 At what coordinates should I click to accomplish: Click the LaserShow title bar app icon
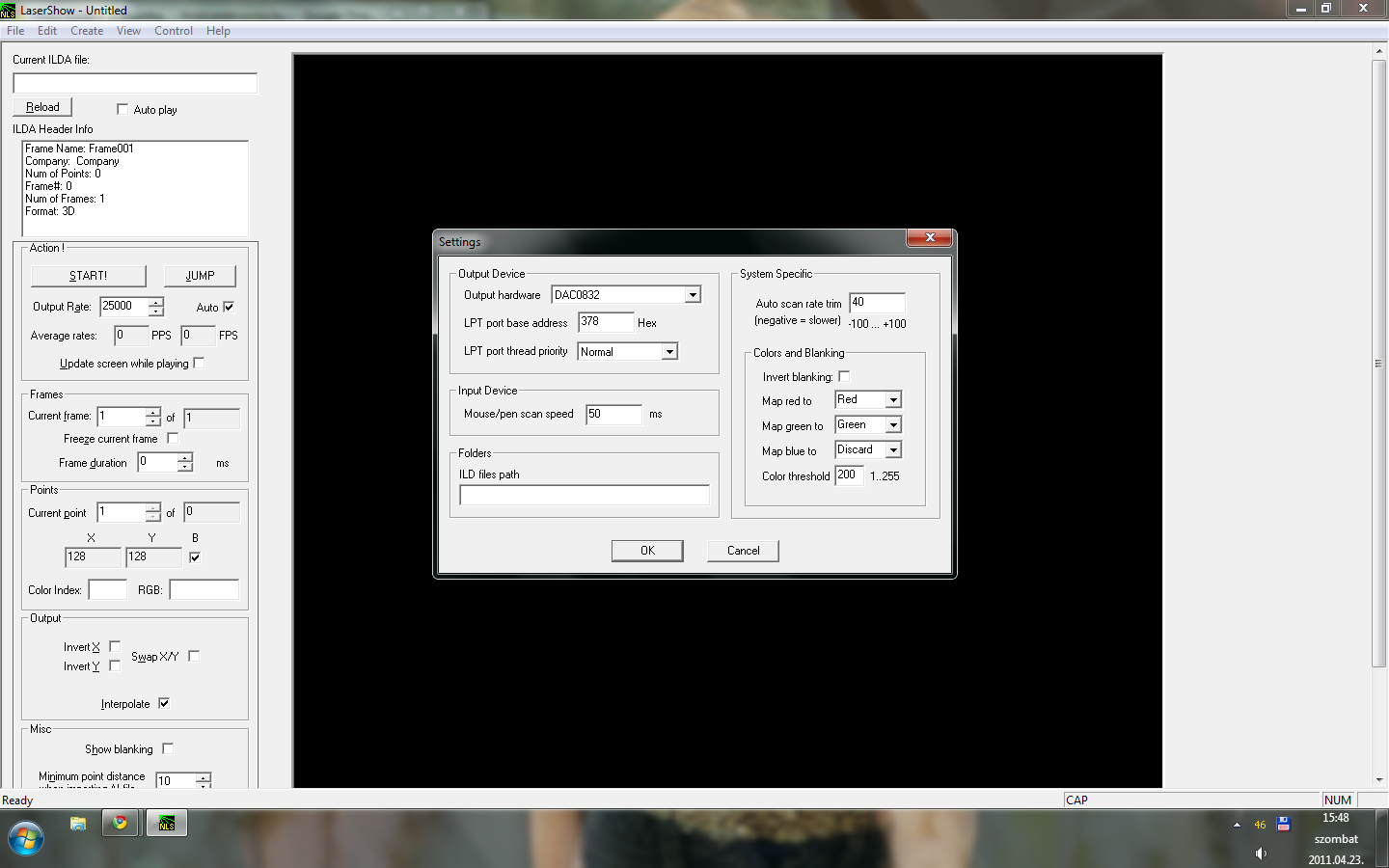(x=9, y=11)
